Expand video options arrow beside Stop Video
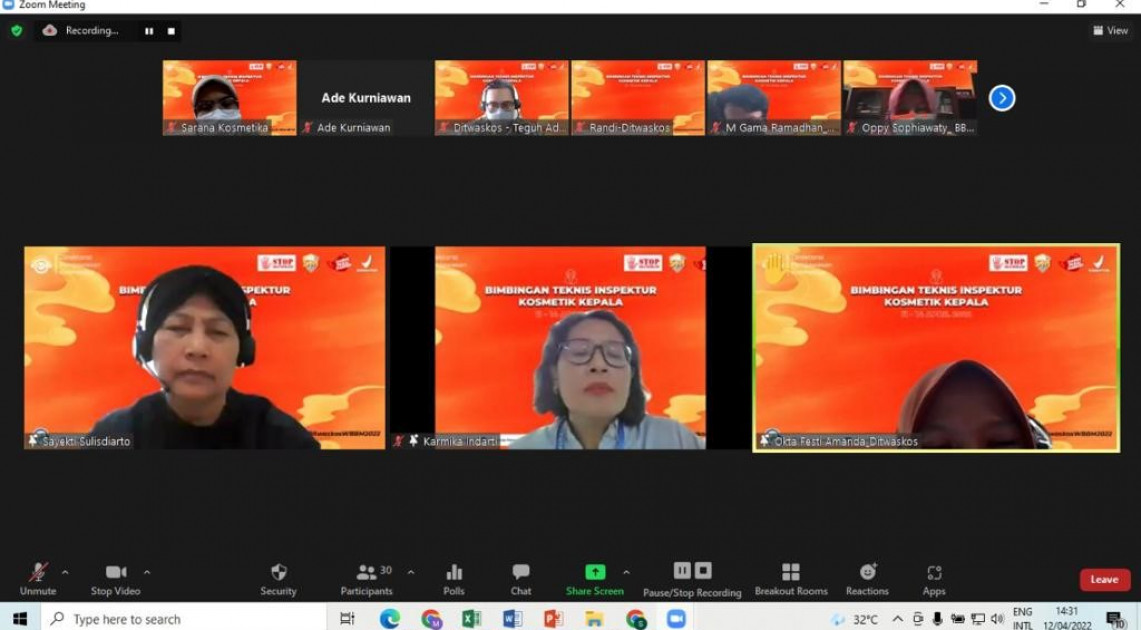Viewport: 1141px width, 630px height. coord(147,573)
